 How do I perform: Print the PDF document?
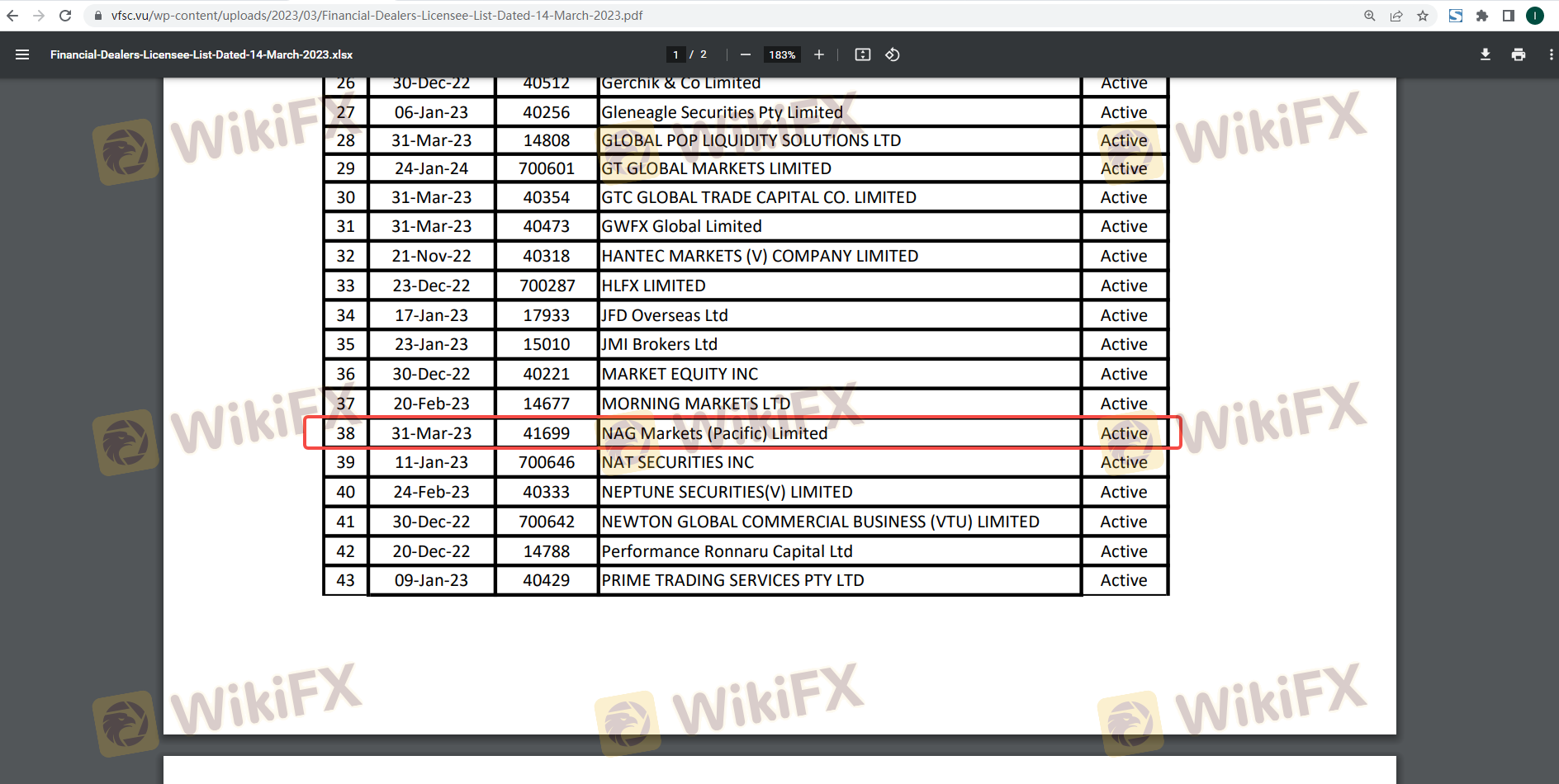click(1519, 54)
